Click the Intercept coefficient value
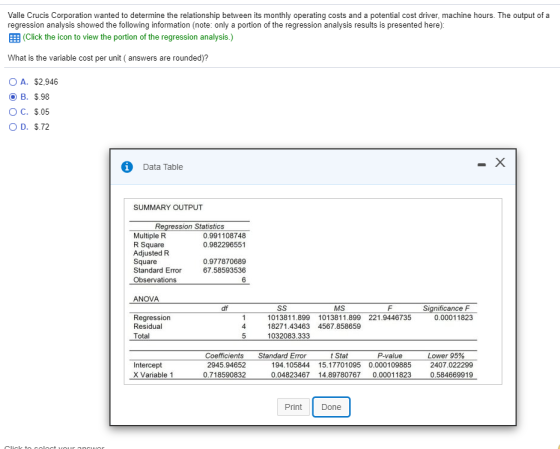Viewport: 560px width, 449px height. [x=226, y=365]
